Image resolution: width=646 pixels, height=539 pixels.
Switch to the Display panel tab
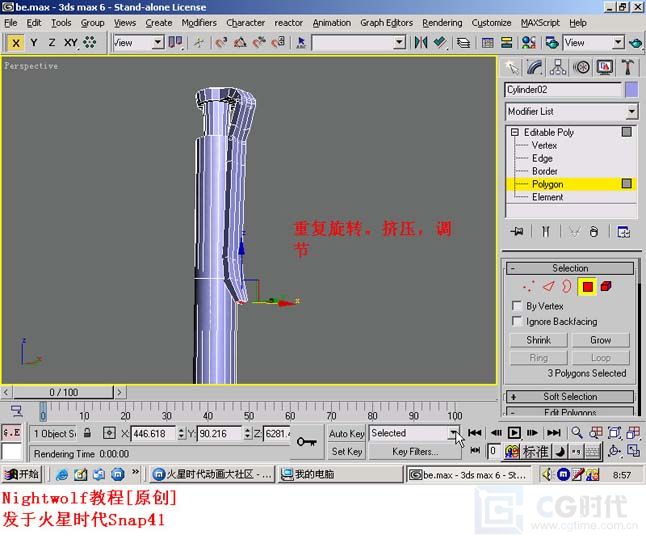[604, 68]
